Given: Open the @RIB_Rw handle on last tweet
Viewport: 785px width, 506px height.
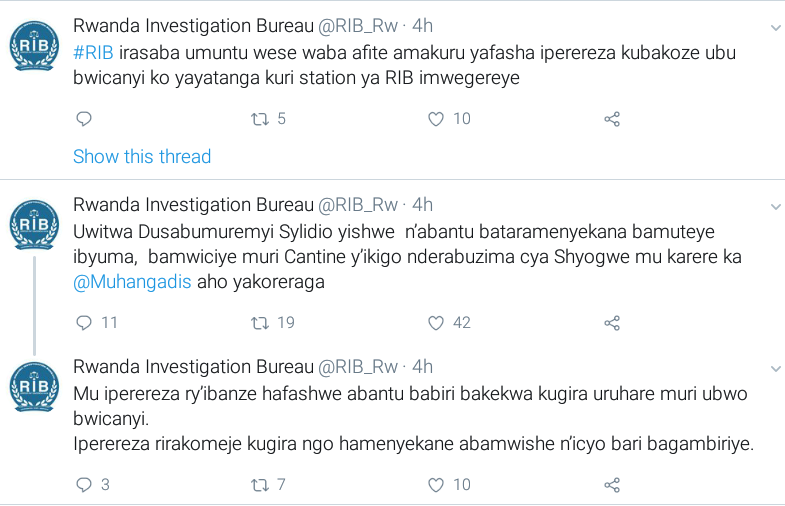Looking at the screenshot, I should pyautogui.click(x=358, y=367).
